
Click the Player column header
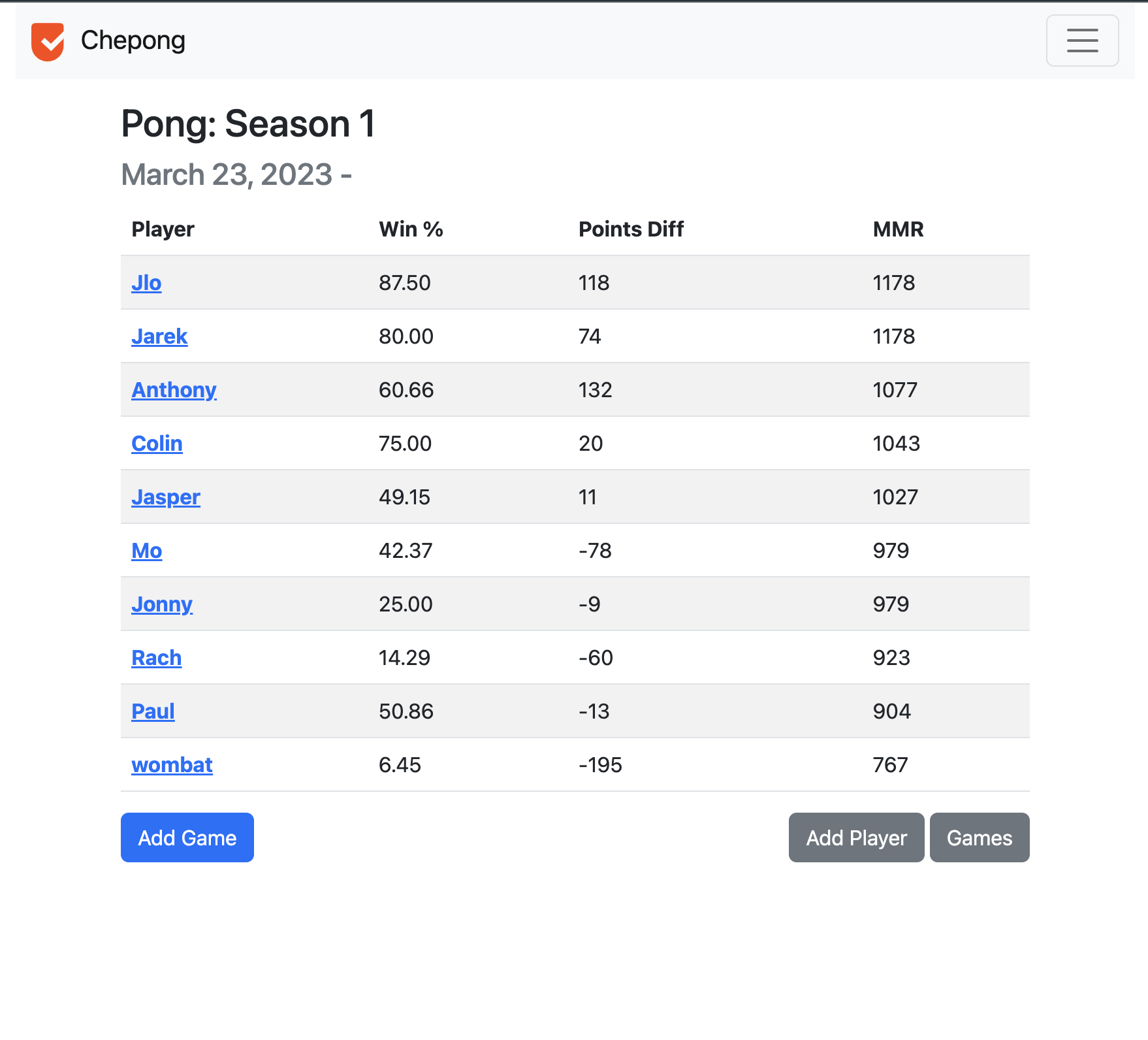click(x=163, y=229)
